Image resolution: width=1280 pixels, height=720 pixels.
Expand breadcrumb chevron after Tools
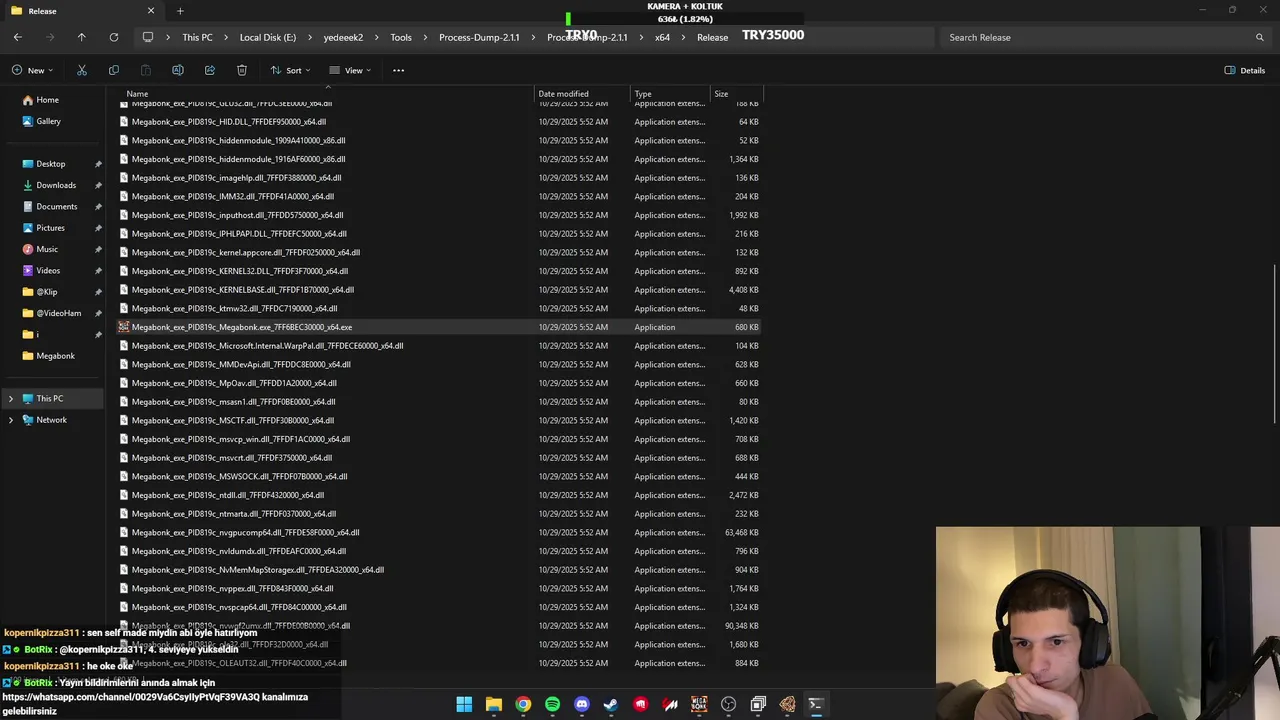425,37
